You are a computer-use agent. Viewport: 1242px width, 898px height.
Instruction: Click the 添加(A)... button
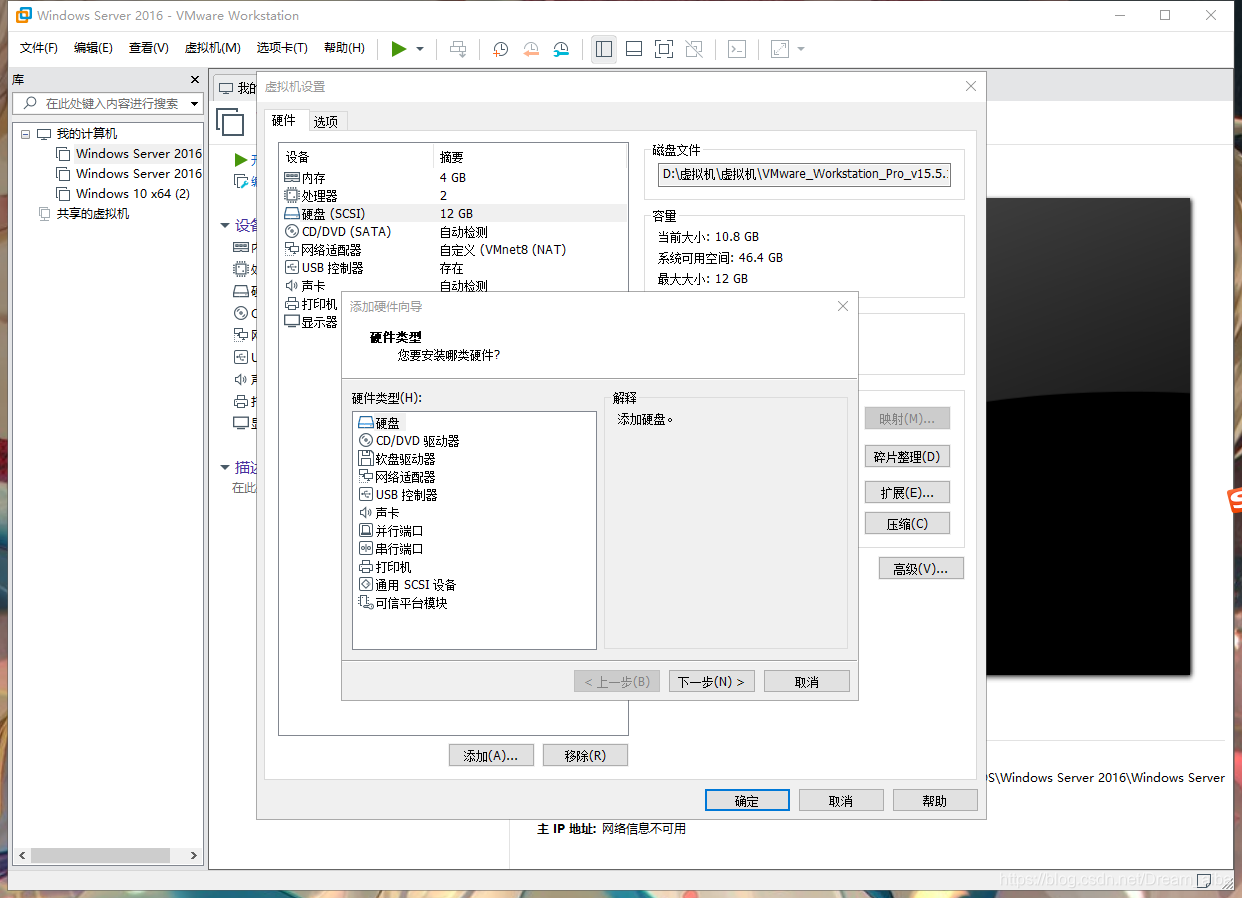491,756
